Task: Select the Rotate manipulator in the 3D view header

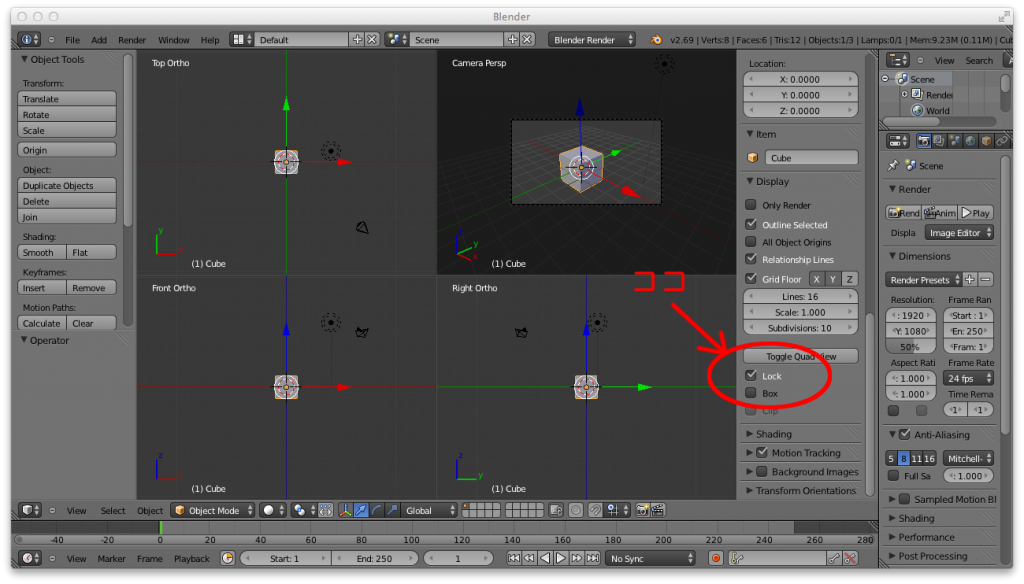Action: (x=377, y=510)
